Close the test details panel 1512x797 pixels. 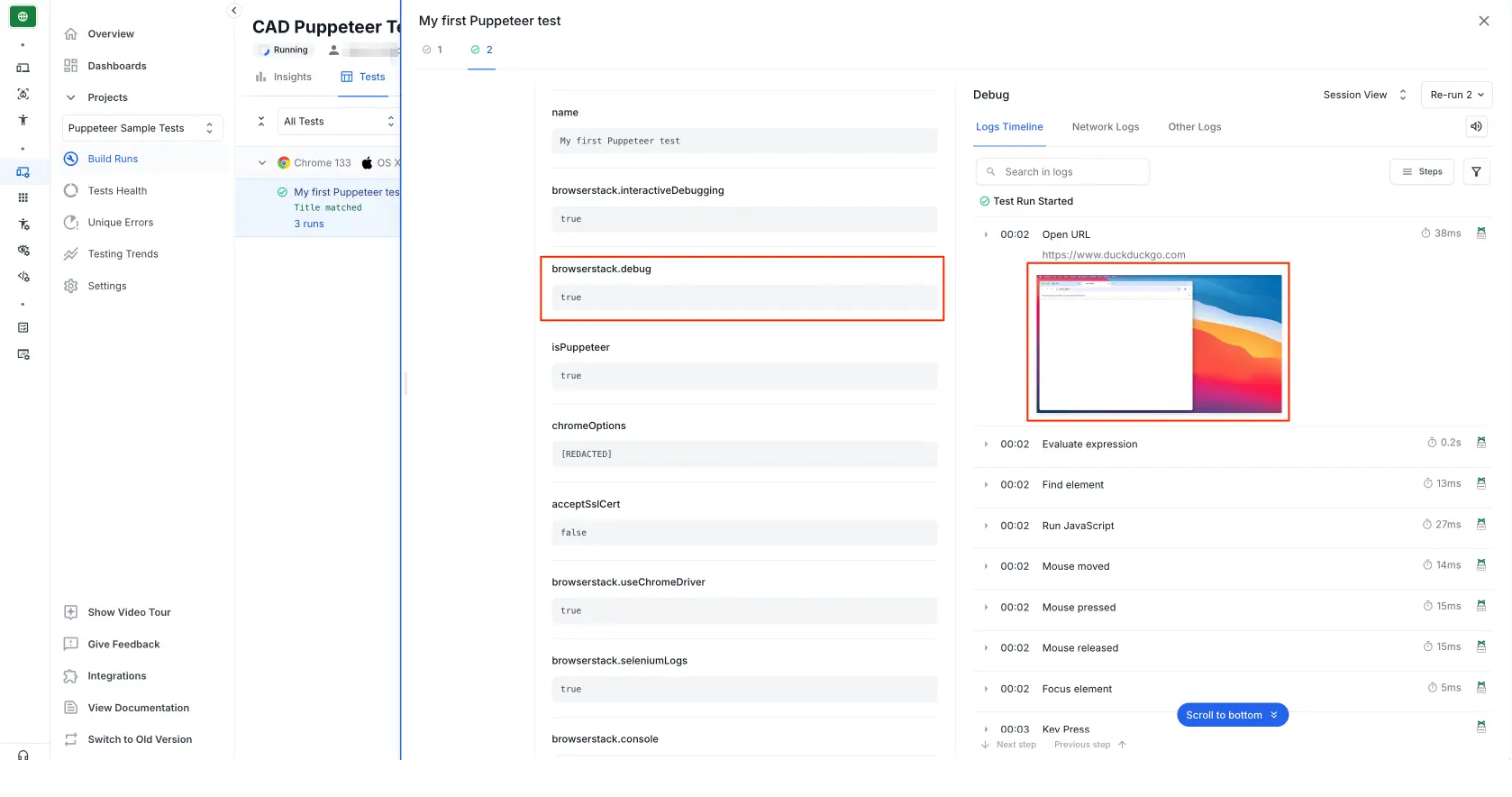tap(1483, 21)
